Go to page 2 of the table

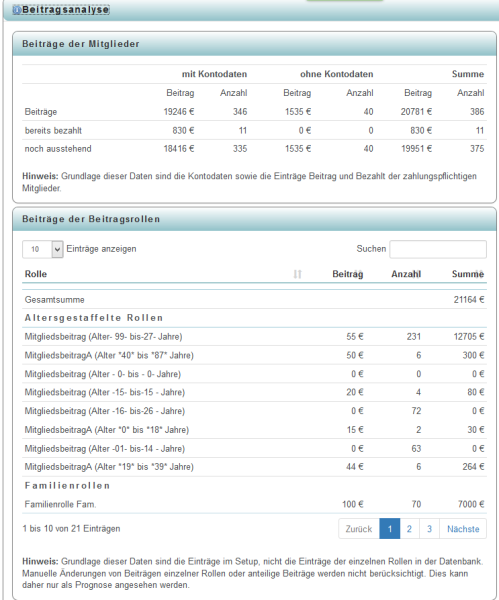(x=409, y=529)
